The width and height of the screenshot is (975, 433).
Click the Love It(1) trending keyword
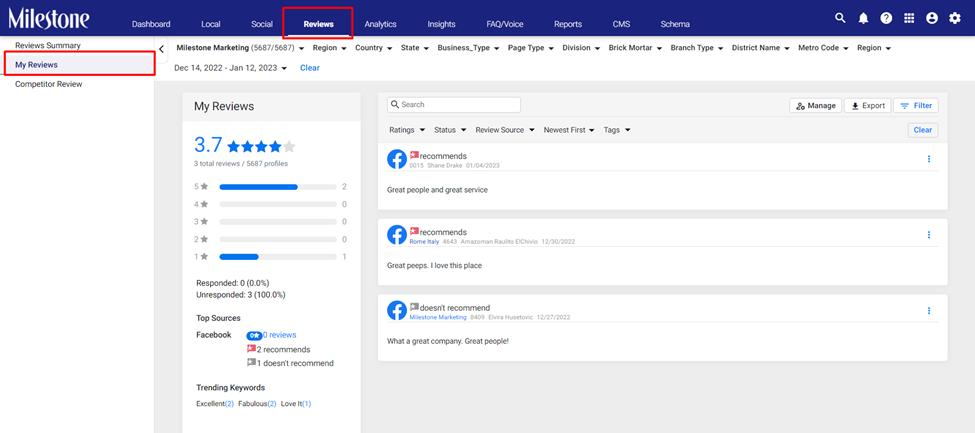pyautogui.click(x=296, y=404)
